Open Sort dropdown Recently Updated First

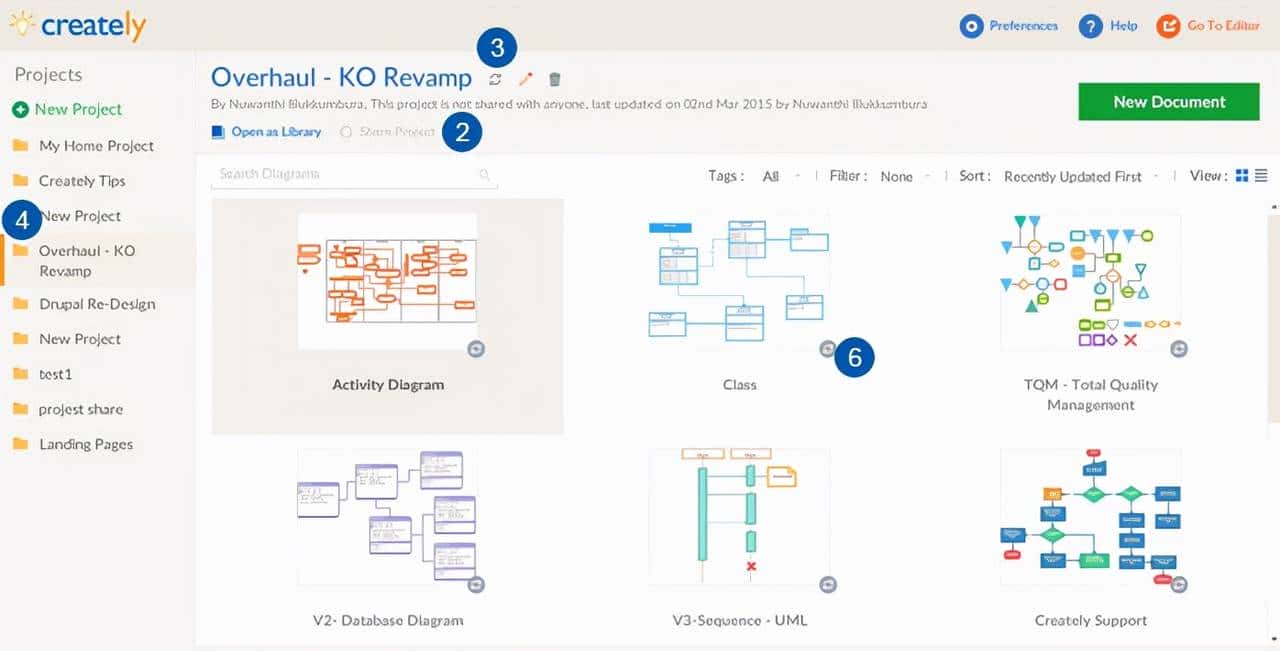[x=1079, y=177]
